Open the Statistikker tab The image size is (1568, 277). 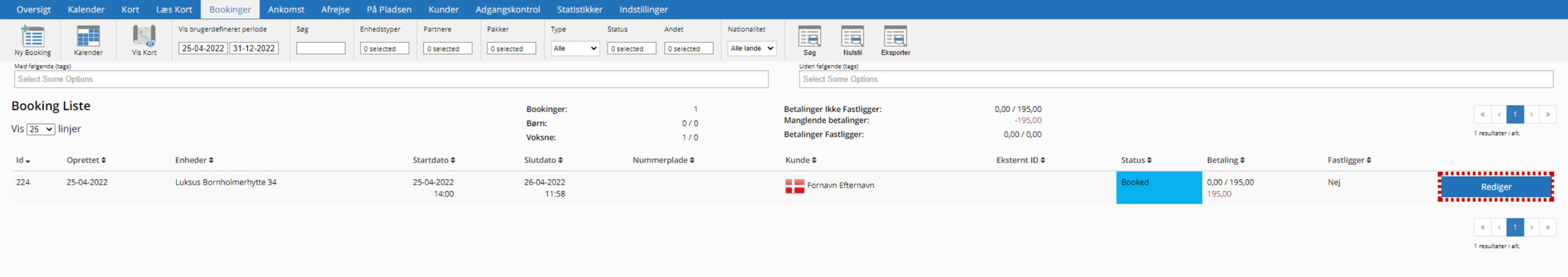point(579,10)
